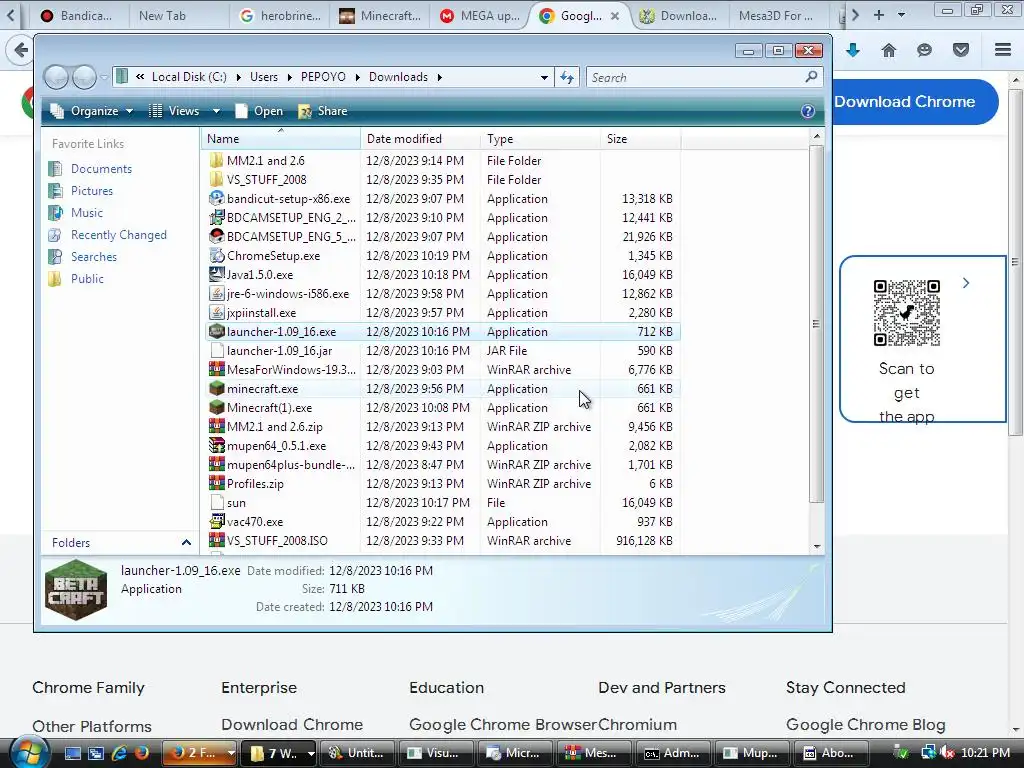The image size is (1024, 768).
Task: Click the Firefox home icon
Action: tap(889, 50)
